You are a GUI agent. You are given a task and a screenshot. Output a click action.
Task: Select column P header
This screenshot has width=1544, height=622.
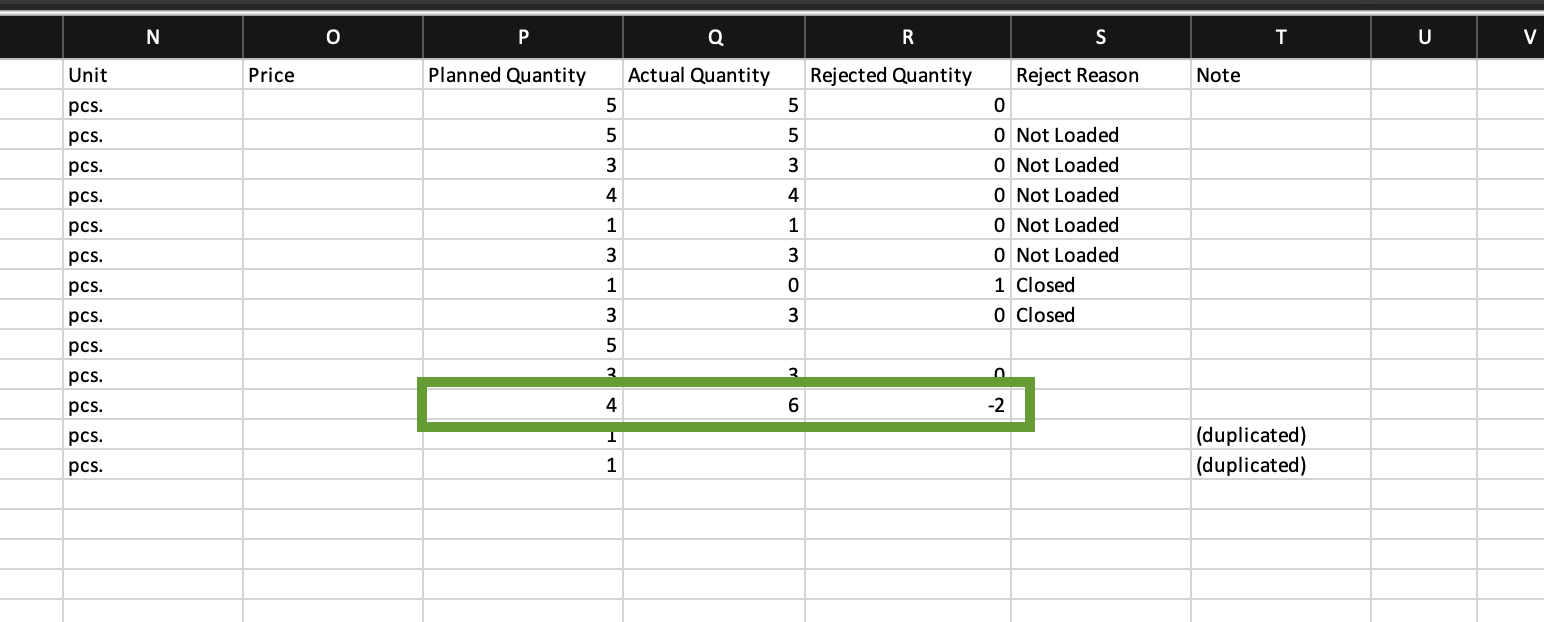[523, 37]
